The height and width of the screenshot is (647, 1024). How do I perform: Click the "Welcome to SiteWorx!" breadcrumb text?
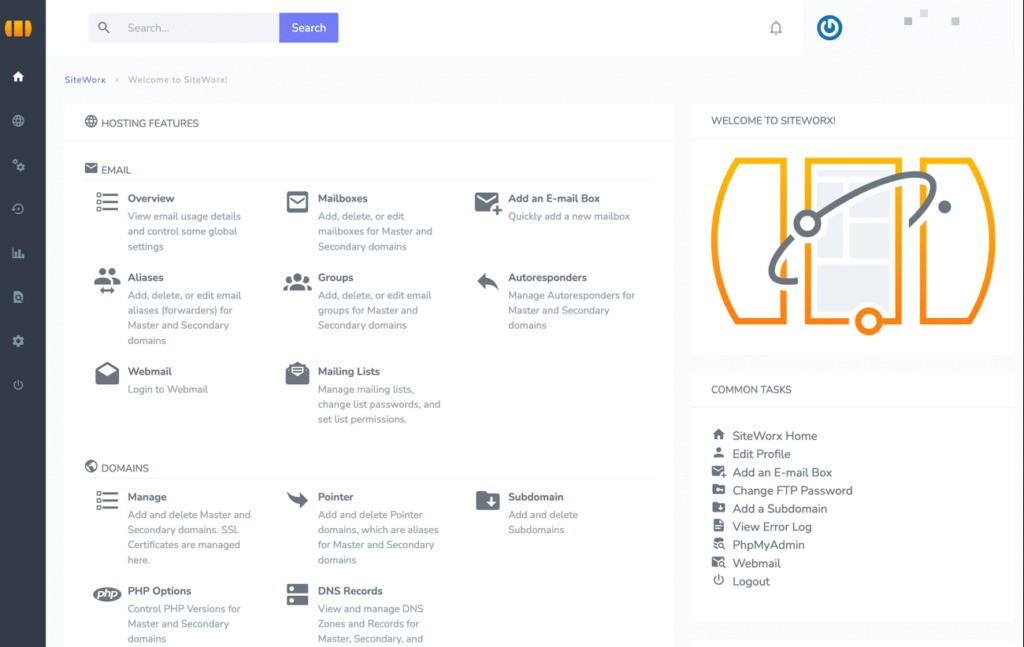(178, 80)
